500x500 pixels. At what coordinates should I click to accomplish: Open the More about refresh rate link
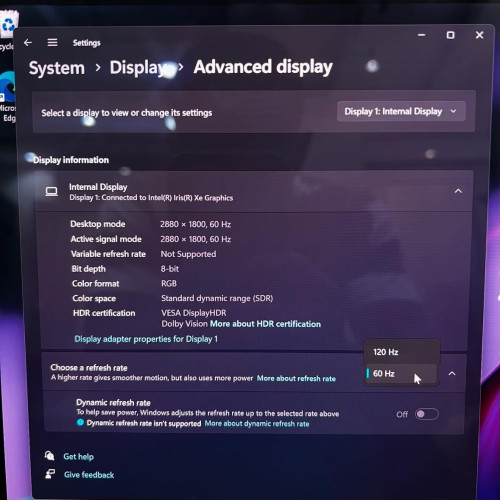pos(296,378)
